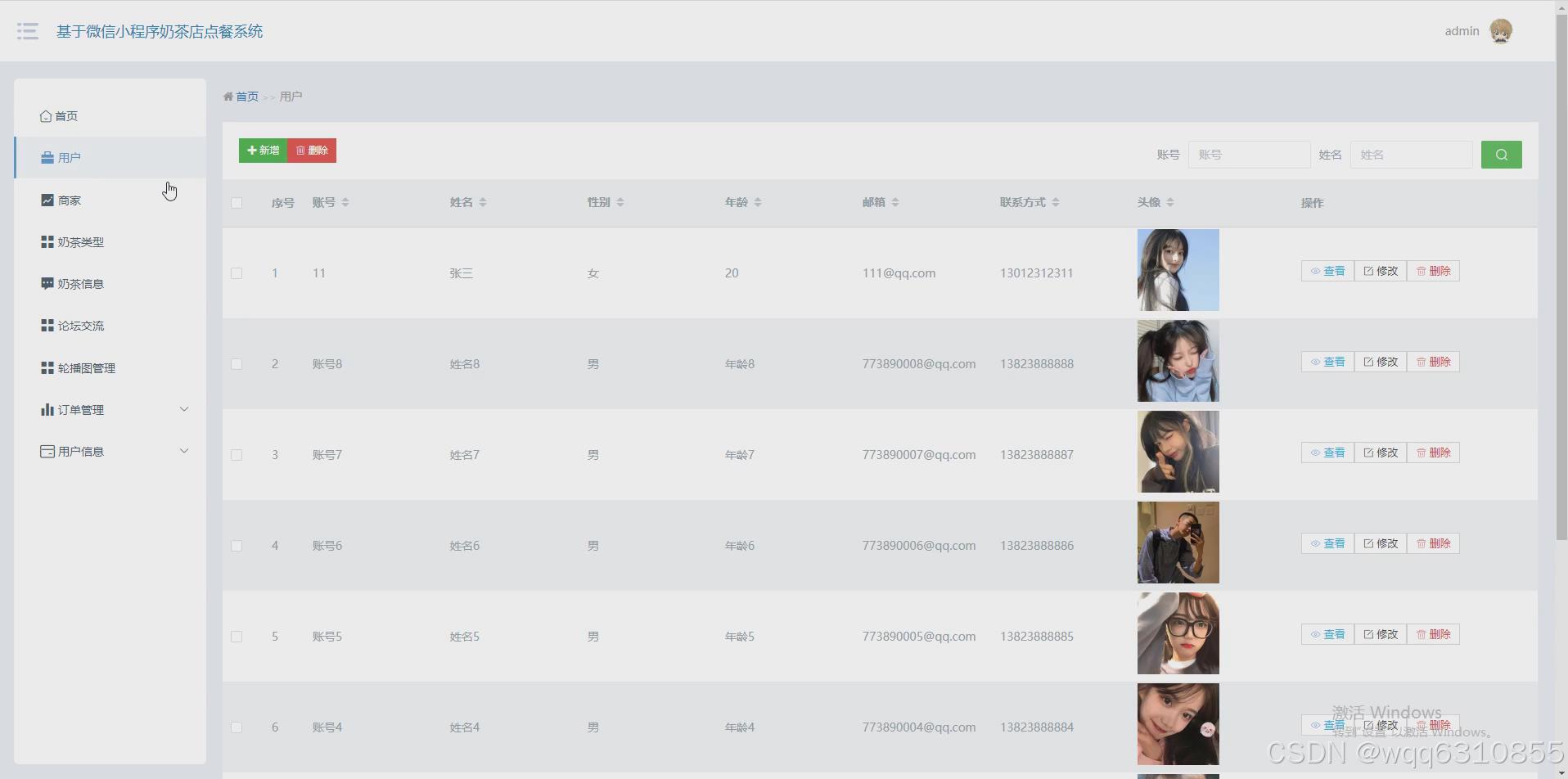Open avatar thumbnail of 账号4
Viewport: 1568px width, 779px height.
(x=1178, y=724)
